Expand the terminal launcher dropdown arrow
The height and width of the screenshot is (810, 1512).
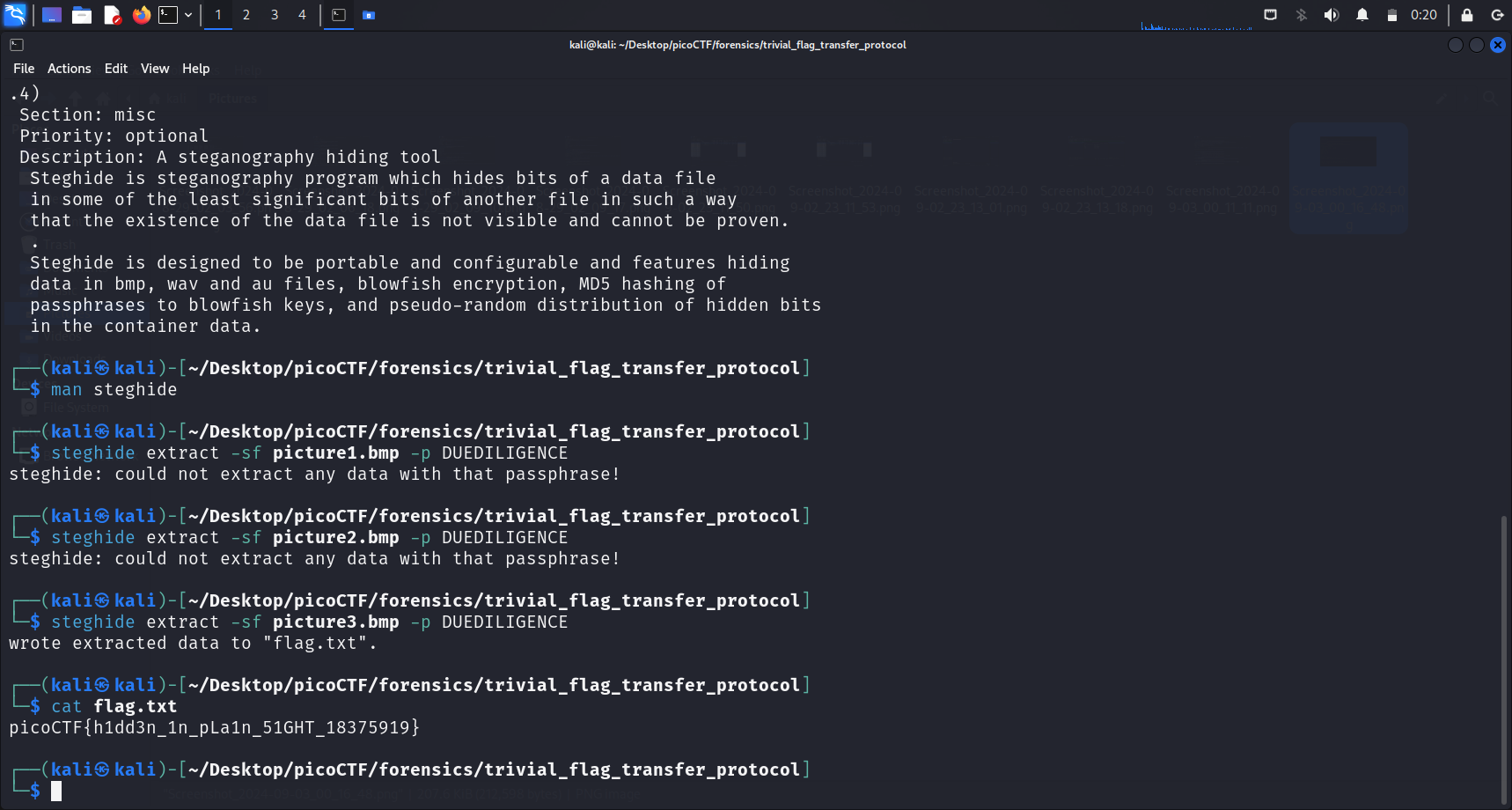point(188,15)
